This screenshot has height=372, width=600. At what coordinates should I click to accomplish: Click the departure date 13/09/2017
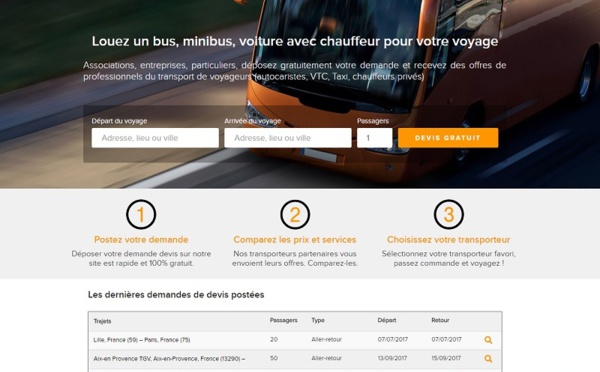(393, 358)
